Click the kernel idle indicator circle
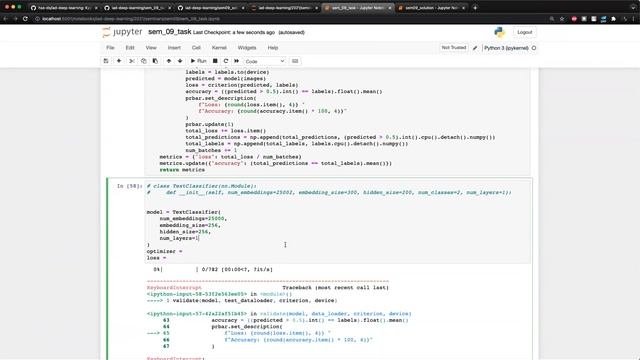The image size is (640, 360). pos(534,48)
